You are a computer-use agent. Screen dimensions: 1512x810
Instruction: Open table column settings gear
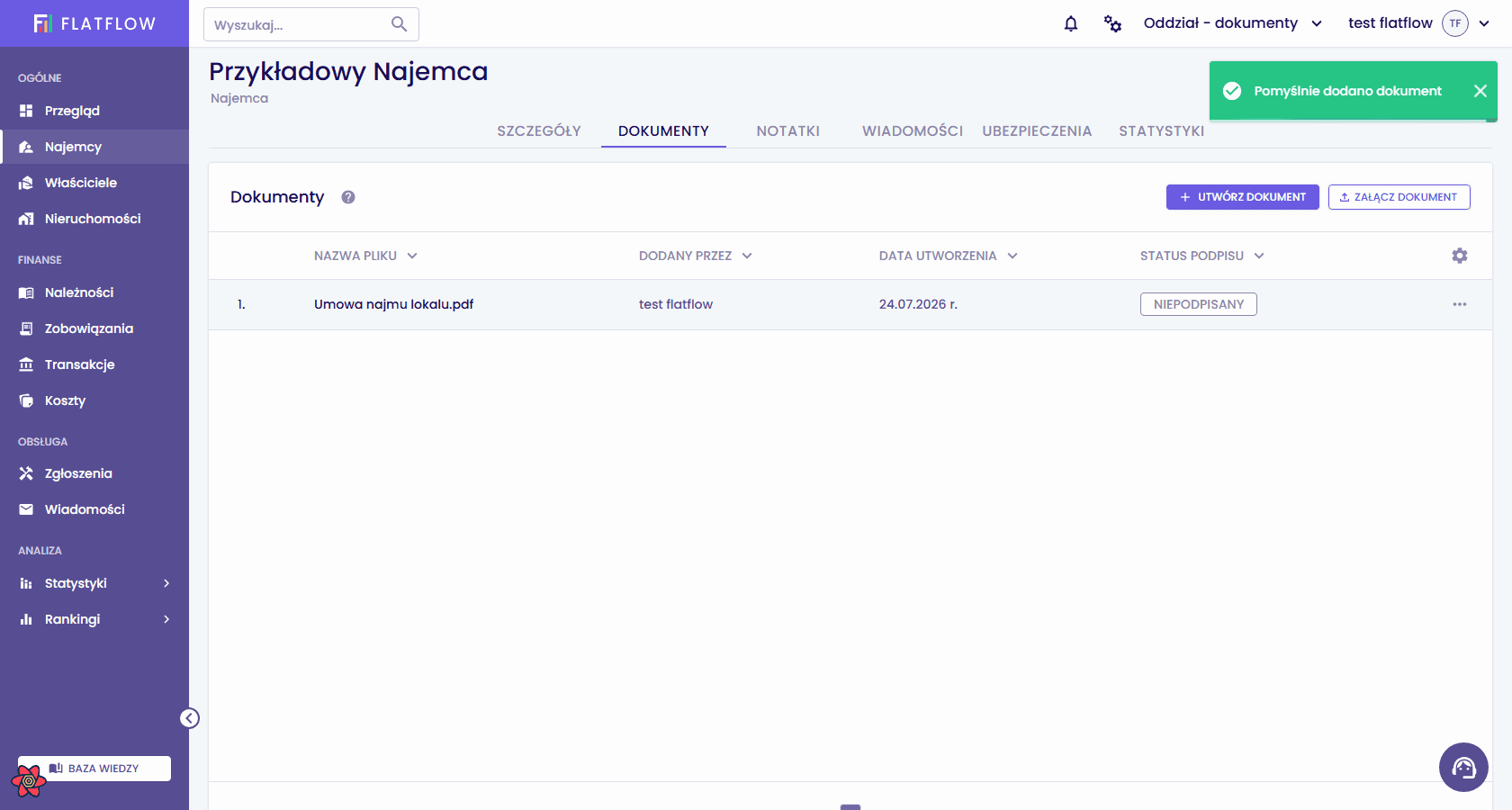[x=1460, y=256]
